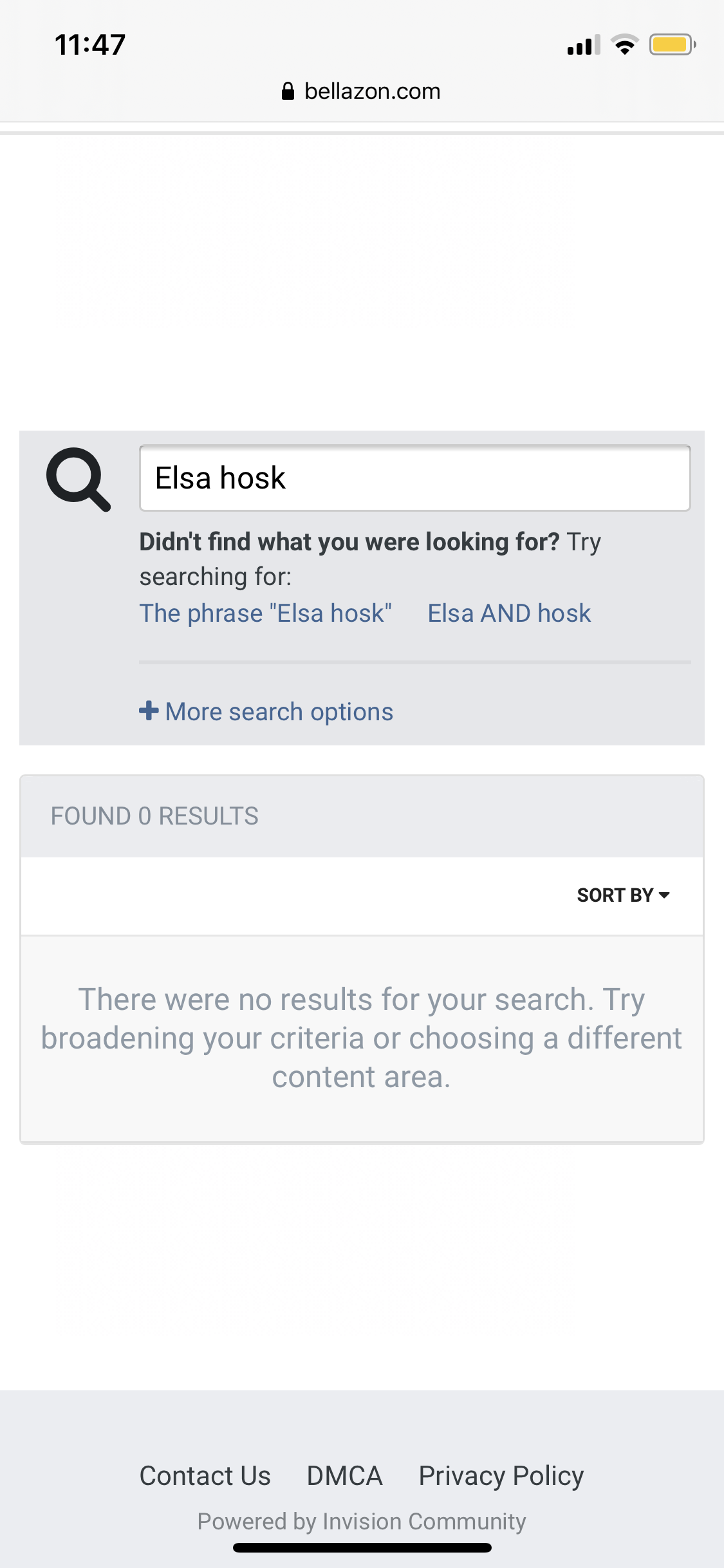Tap the battery indicator icon
Image resolution: width=724 pixels, height=1568 pixels.
point(672,45)
